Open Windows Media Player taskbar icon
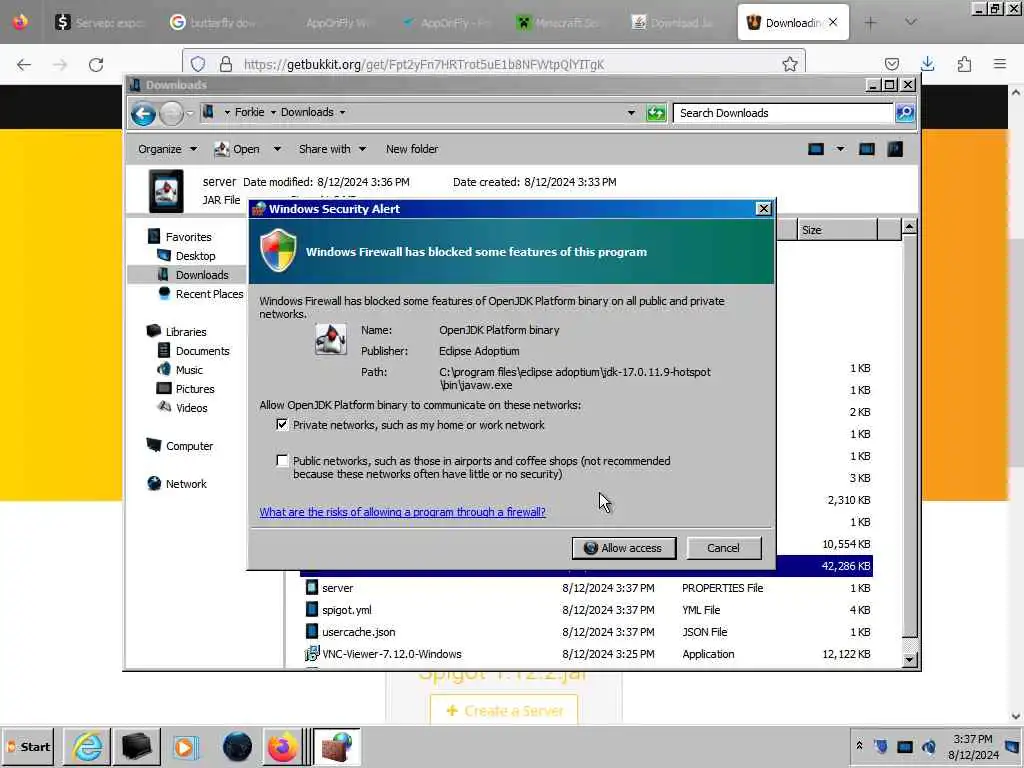 click(x=185, y=746)
